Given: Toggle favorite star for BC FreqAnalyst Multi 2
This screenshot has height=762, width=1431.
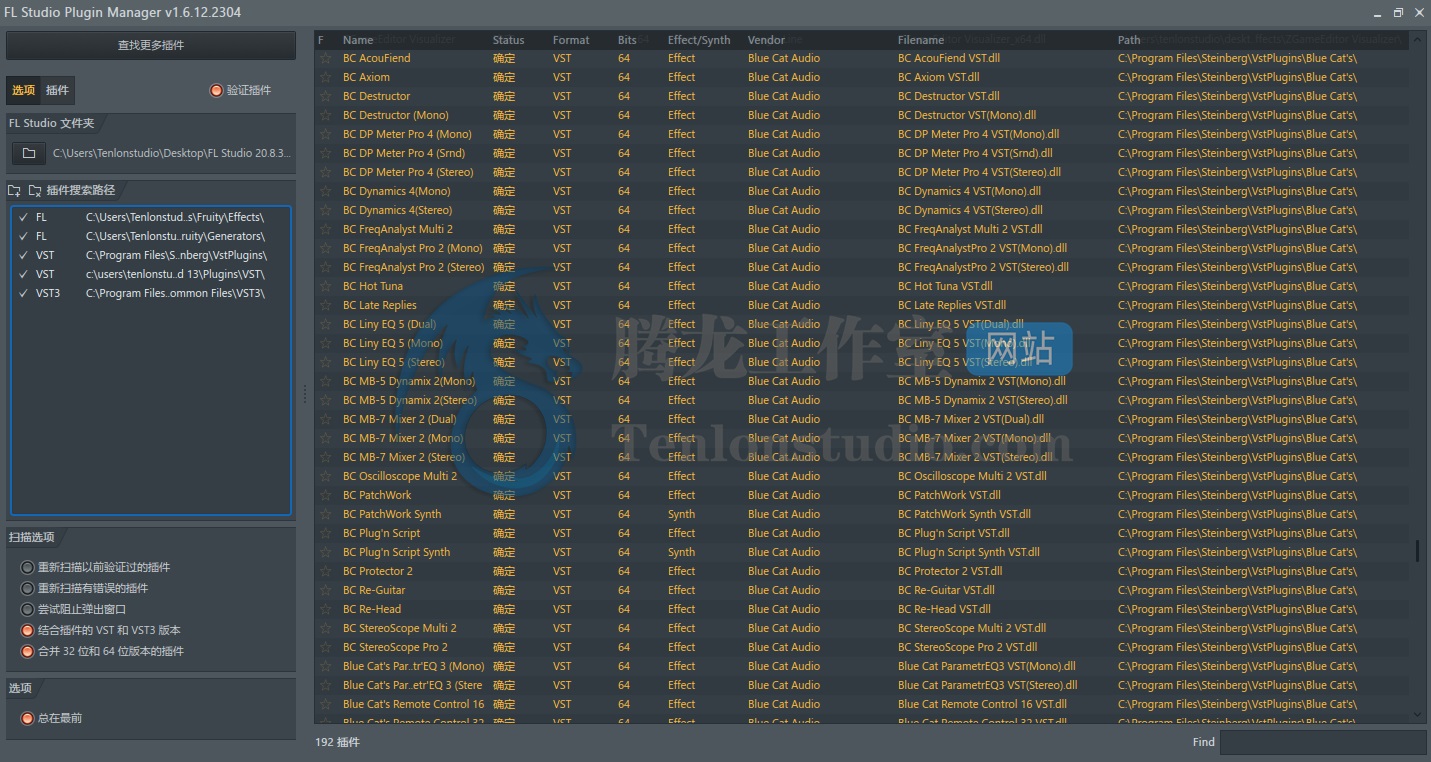Looking at the screenshot, I should click(x=325, y=229).
